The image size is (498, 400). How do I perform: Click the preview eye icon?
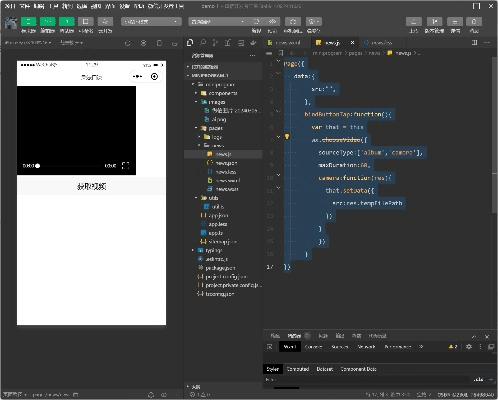[x=272, y=22]
